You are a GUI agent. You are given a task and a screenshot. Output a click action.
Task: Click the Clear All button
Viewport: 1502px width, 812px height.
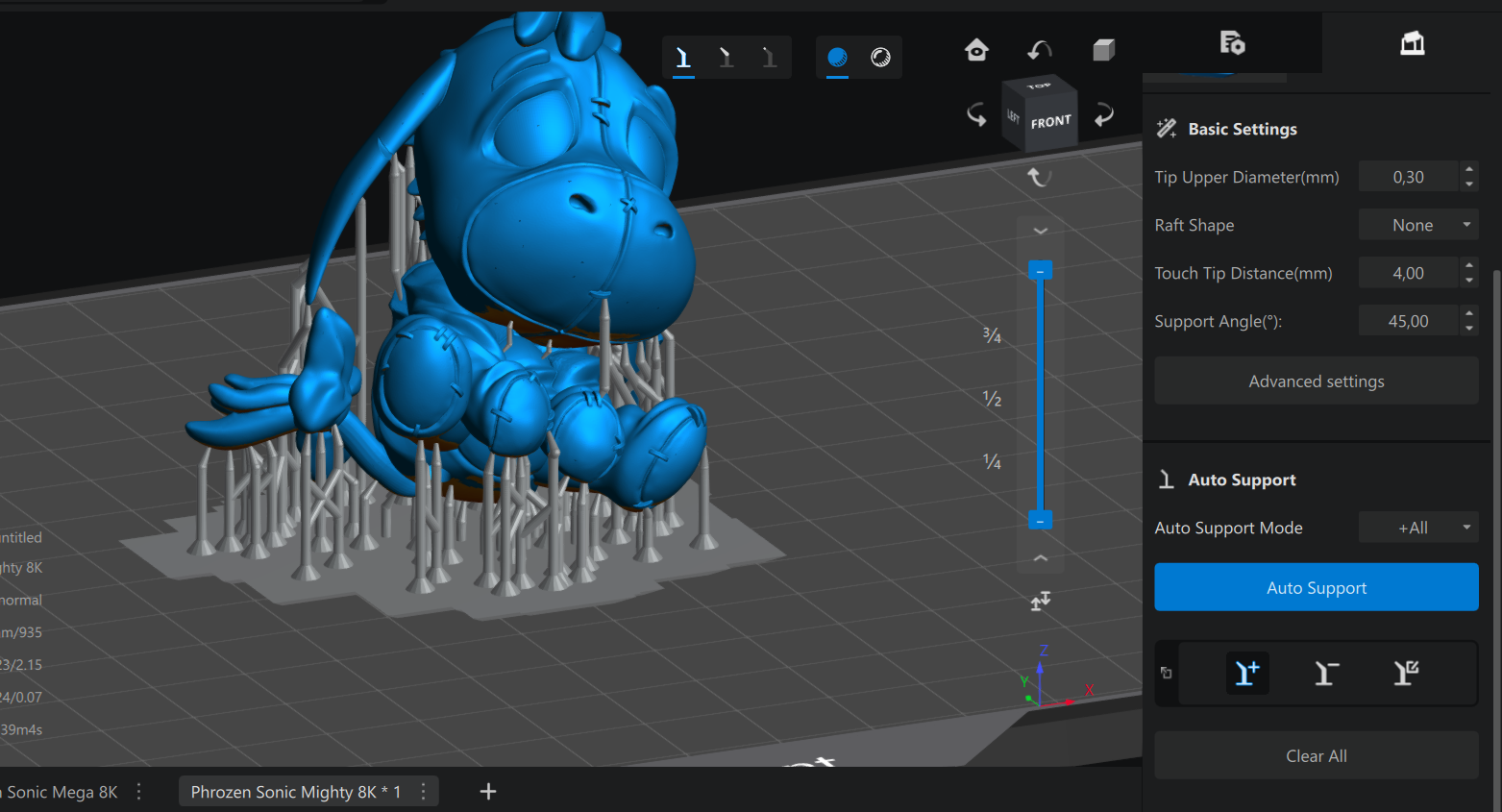1317,756
